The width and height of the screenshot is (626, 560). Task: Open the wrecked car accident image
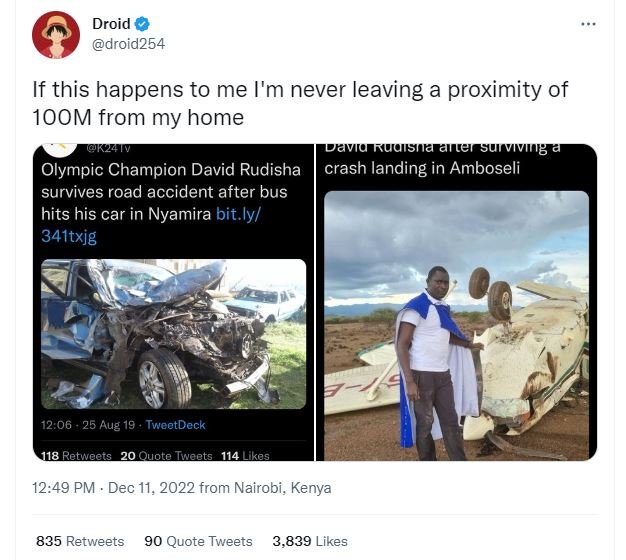[x=173, y=333]
